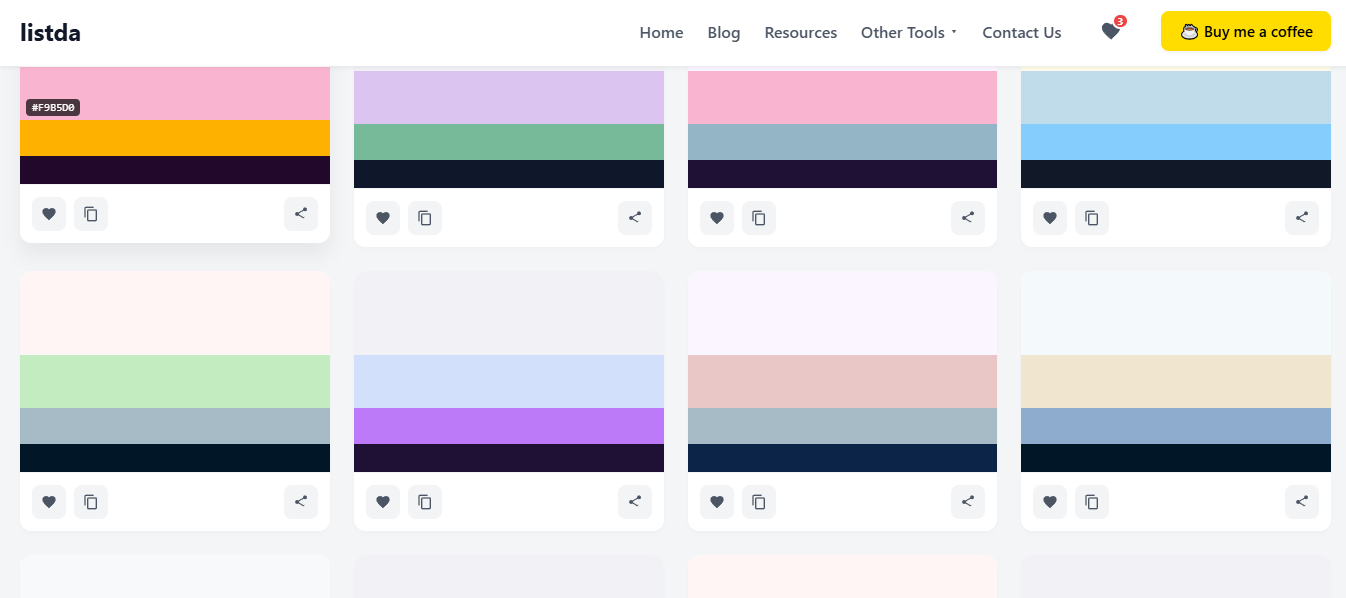Select the sage green color stripe
This screenshot has width=1346, height=598.
(x=509, y=142)
